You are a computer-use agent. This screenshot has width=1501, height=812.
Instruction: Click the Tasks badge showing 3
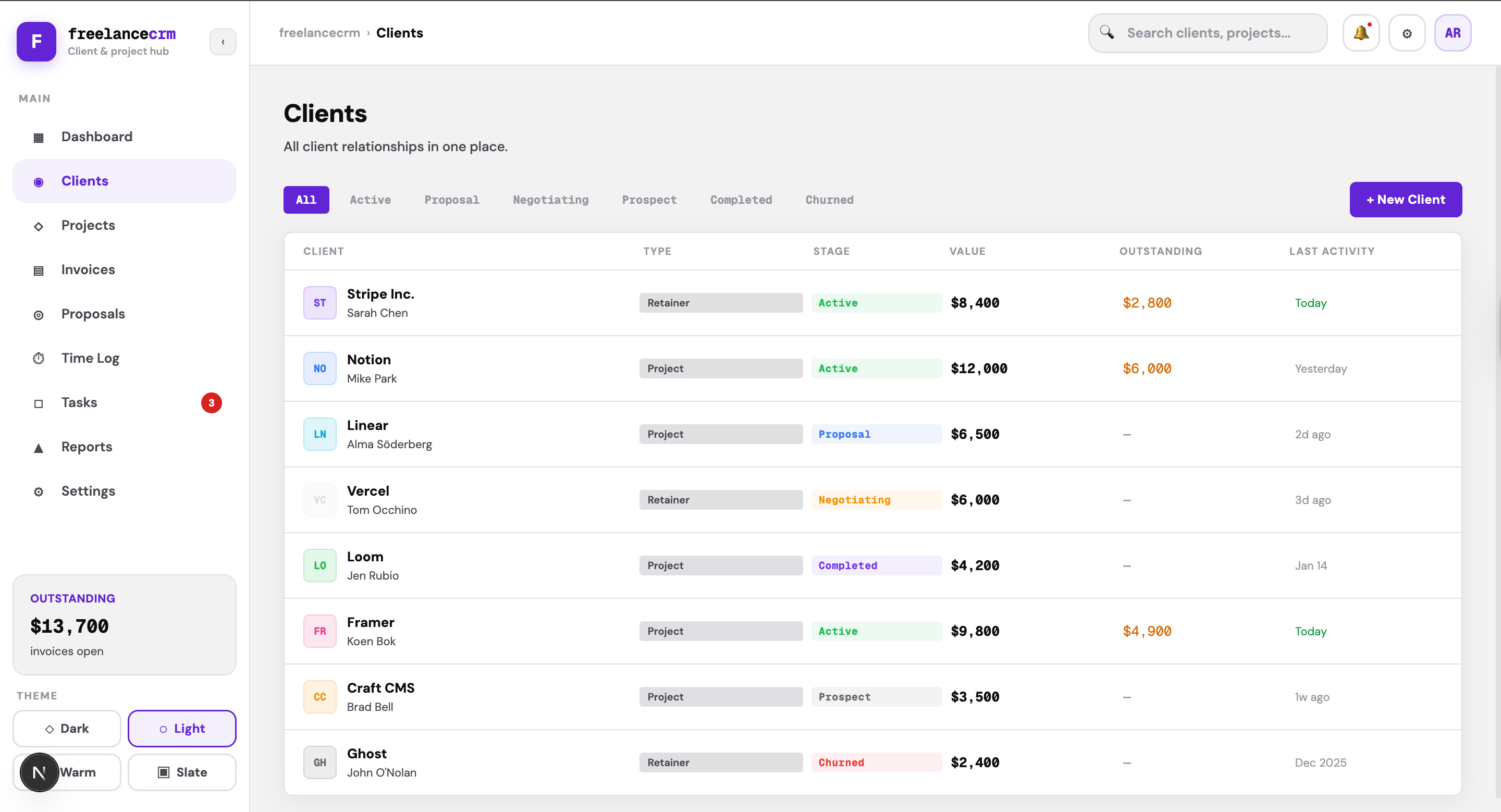tap(211, 402)
